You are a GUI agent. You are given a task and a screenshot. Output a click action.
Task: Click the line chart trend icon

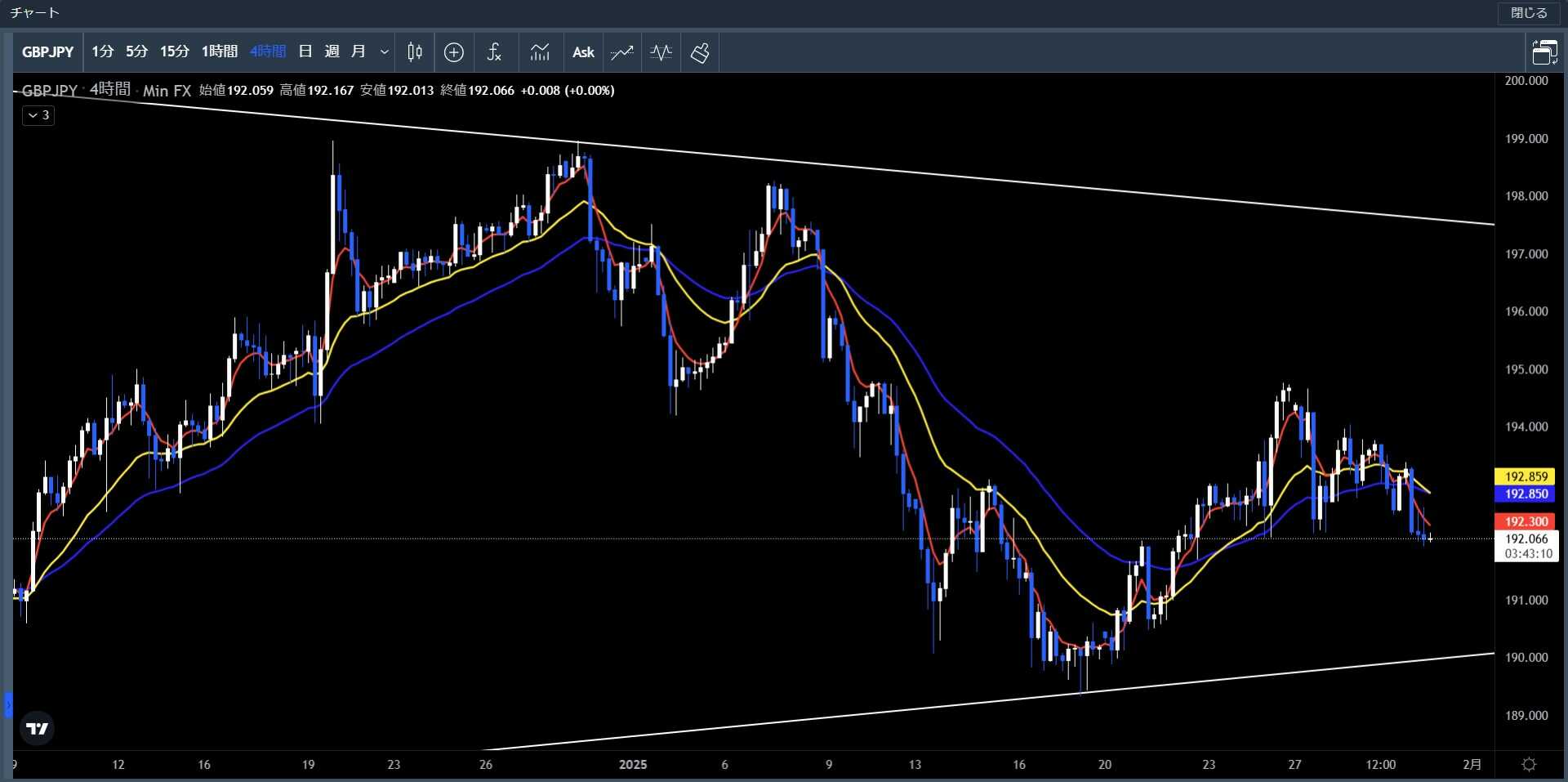coord(622,52)
